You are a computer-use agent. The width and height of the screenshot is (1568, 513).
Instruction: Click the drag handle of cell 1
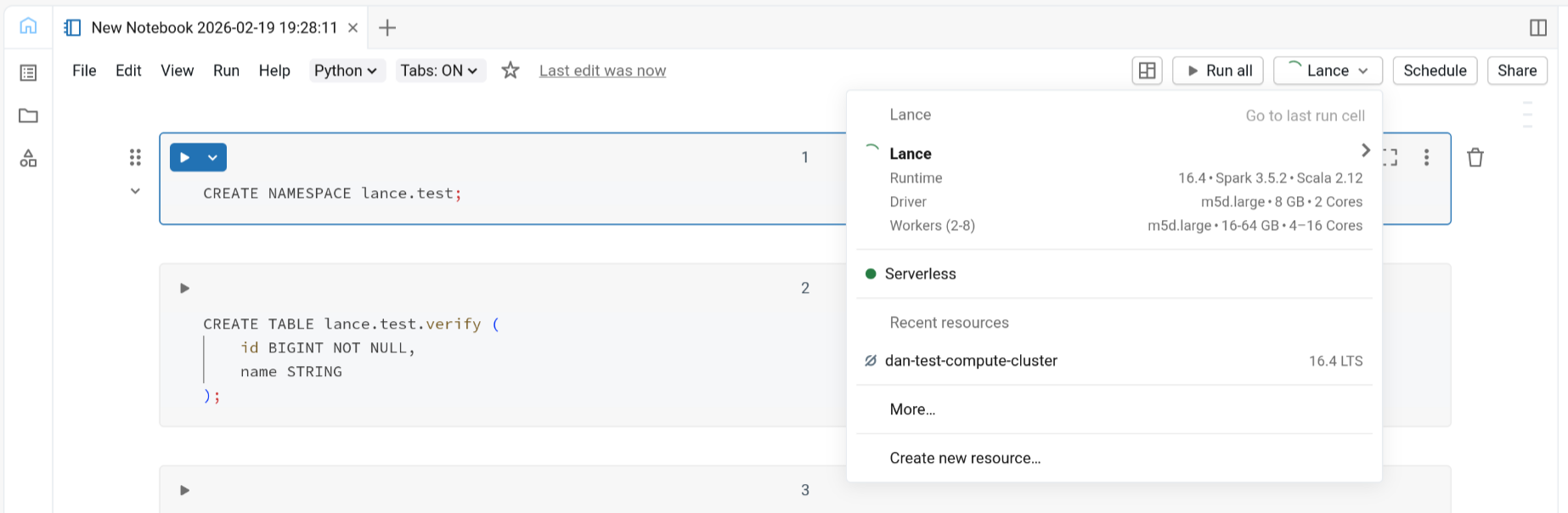(135, 157)
